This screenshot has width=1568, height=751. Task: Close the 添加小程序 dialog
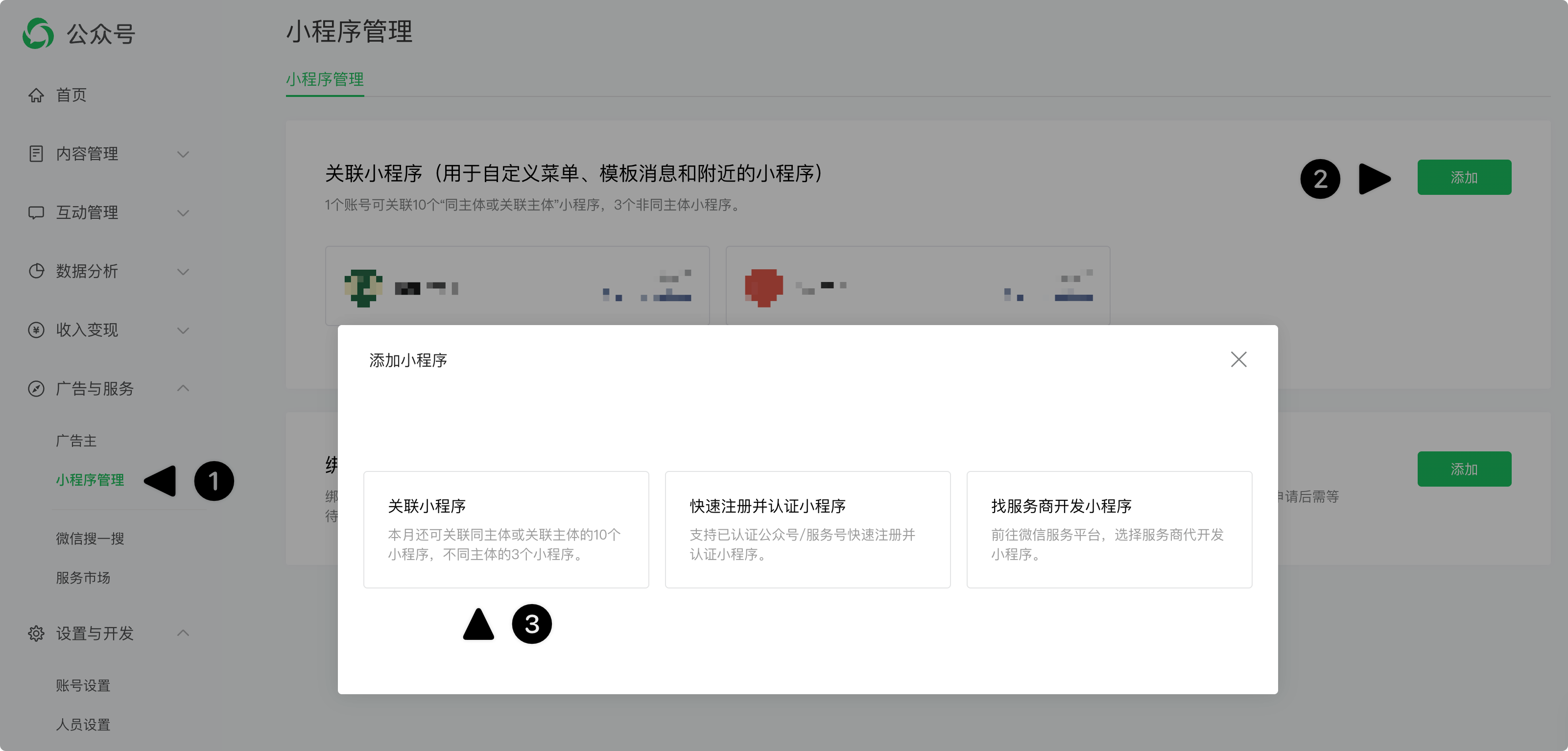tap(1238, 359)
